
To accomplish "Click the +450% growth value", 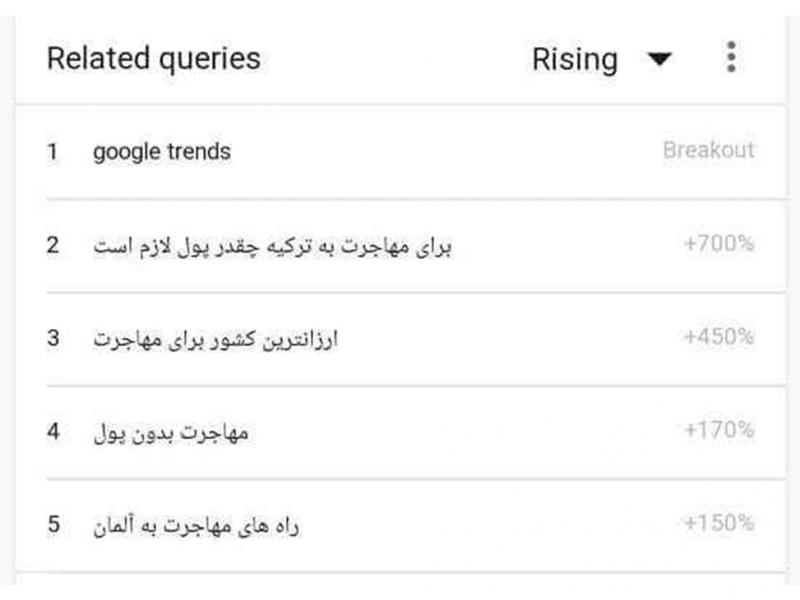I will coord(719,337).
